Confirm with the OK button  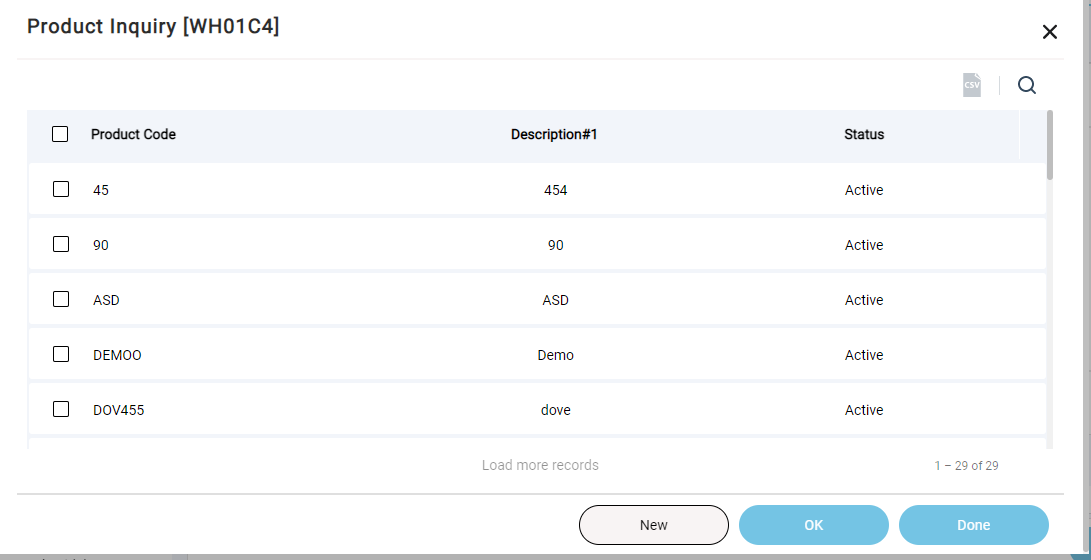[x=814, y=525]
